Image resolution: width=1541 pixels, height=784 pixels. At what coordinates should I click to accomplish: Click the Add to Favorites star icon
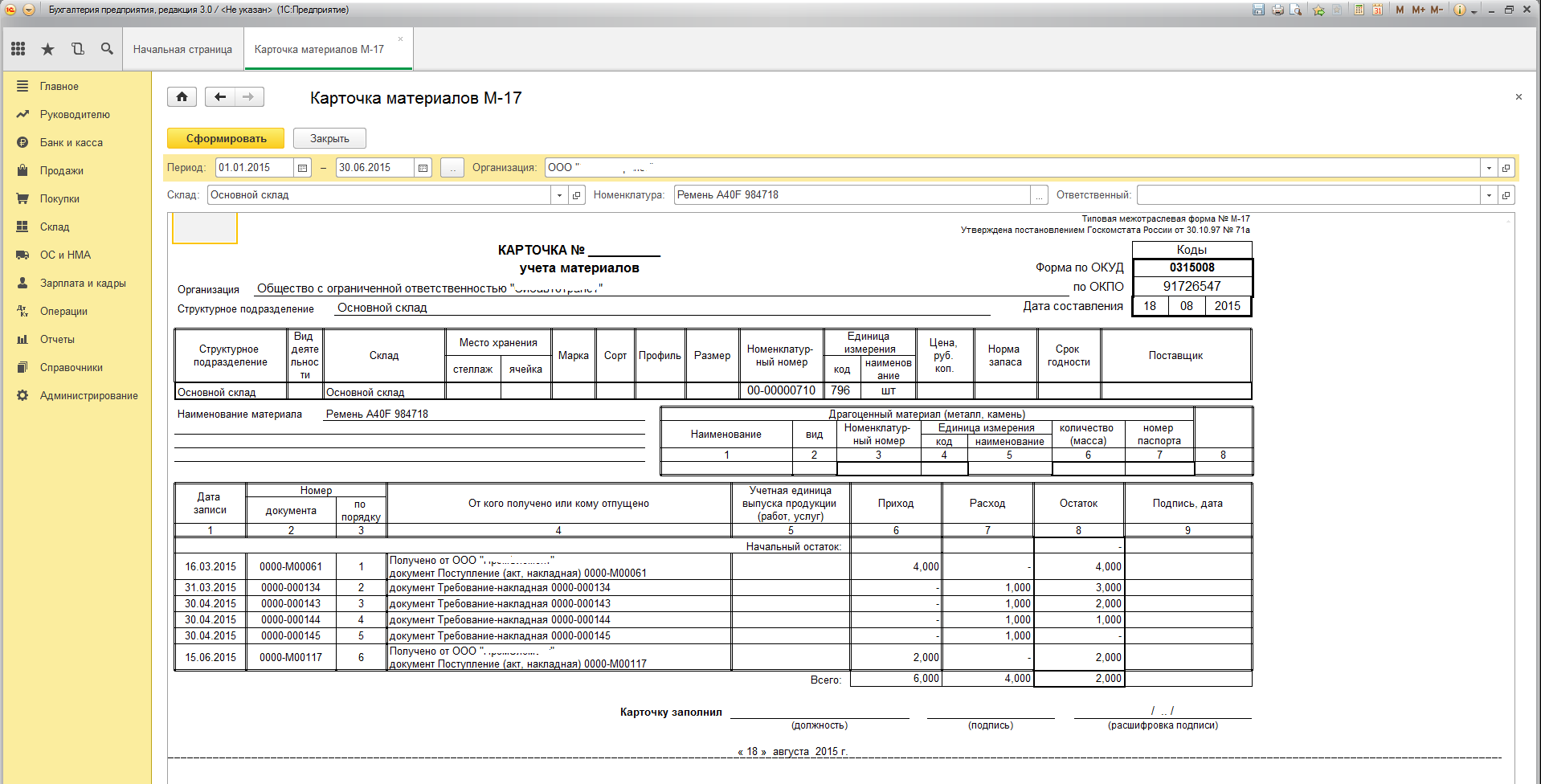pyautogui.click(x=1318, y=10)
